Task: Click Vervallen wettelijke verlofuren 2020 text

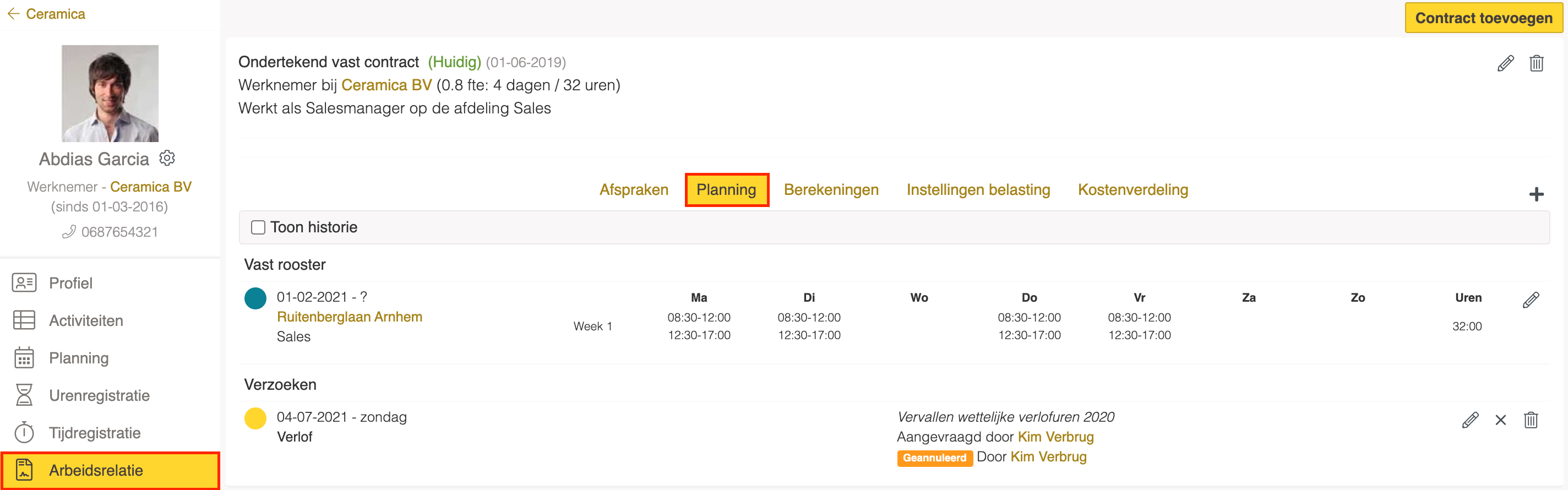Action: point(1005,417)
